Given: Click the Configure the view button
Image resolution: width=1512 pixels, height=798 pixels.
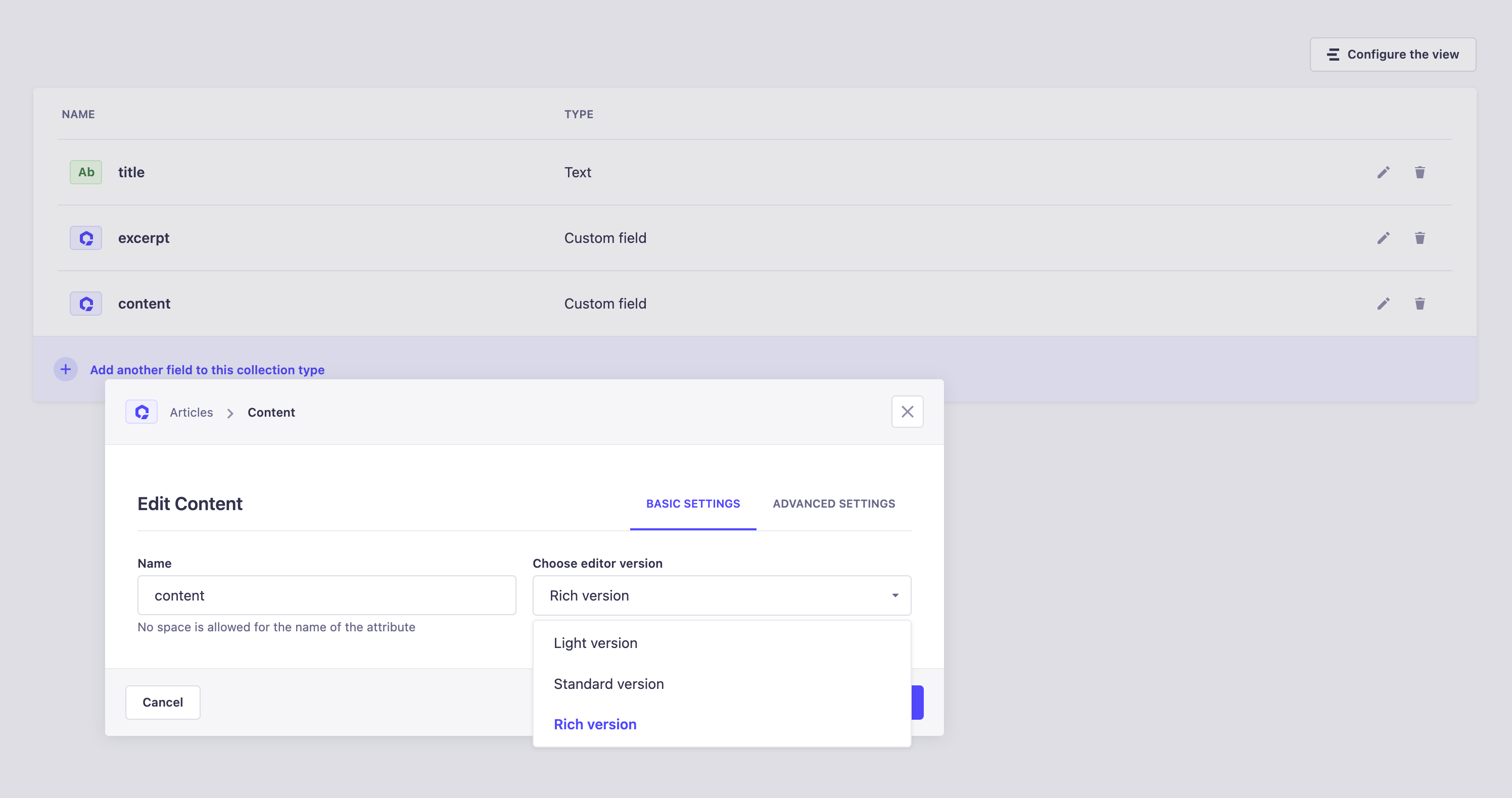Looking at the screenshot, I should [x=1393, y=54].
